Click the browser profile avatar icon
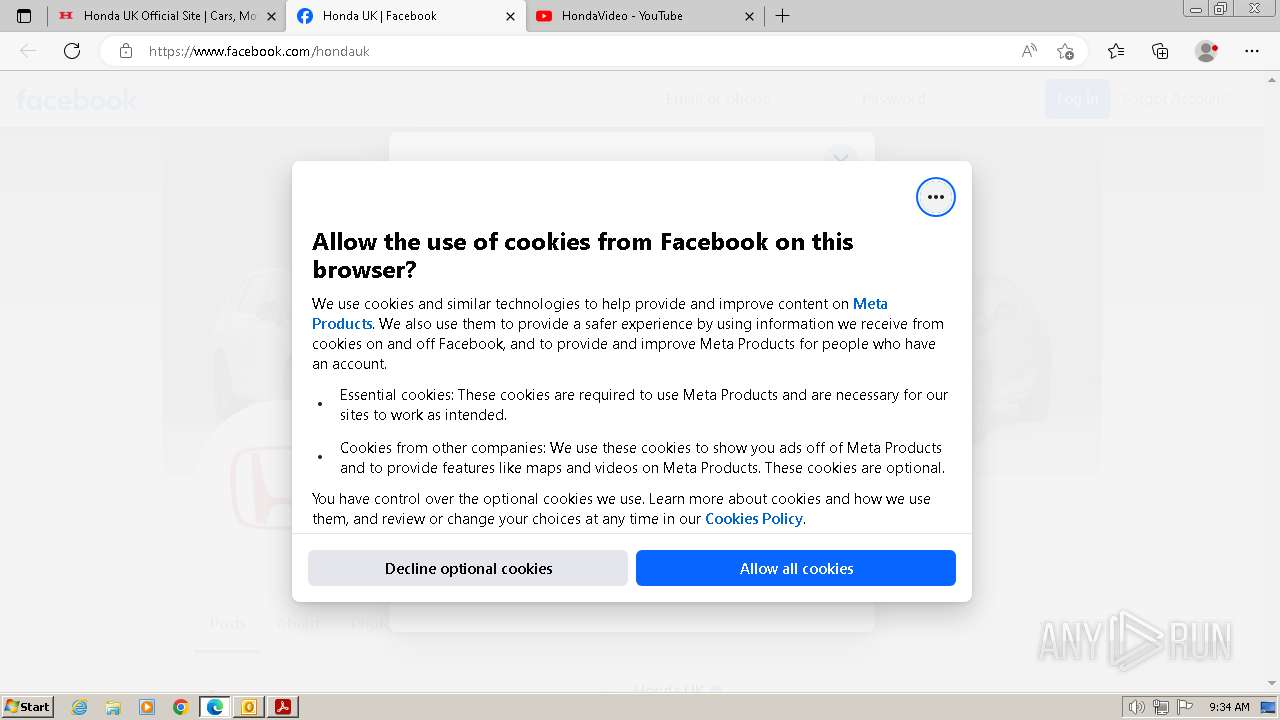The height and width of the screenshot is (720, 1280). 1206,51
